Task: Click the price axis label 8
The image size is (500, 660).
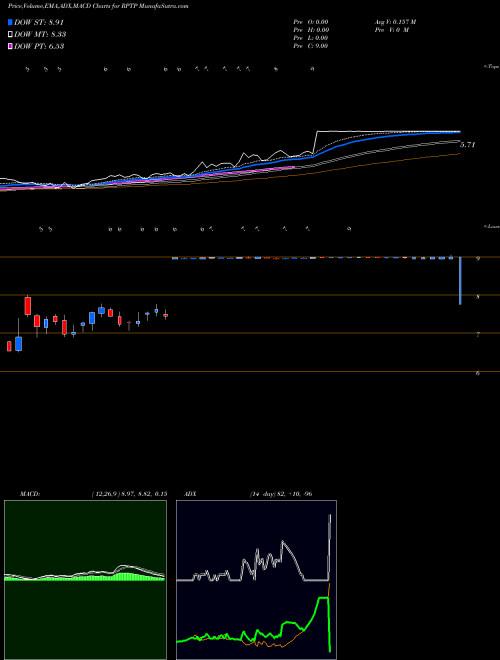Action: click(x=478, y=297)
